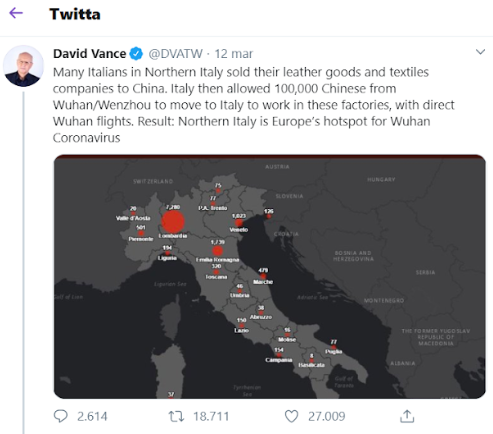The height and width of the screenshot is (434, 493).
Task: Open the share upload icon
Action: click(x=407, y=416)
